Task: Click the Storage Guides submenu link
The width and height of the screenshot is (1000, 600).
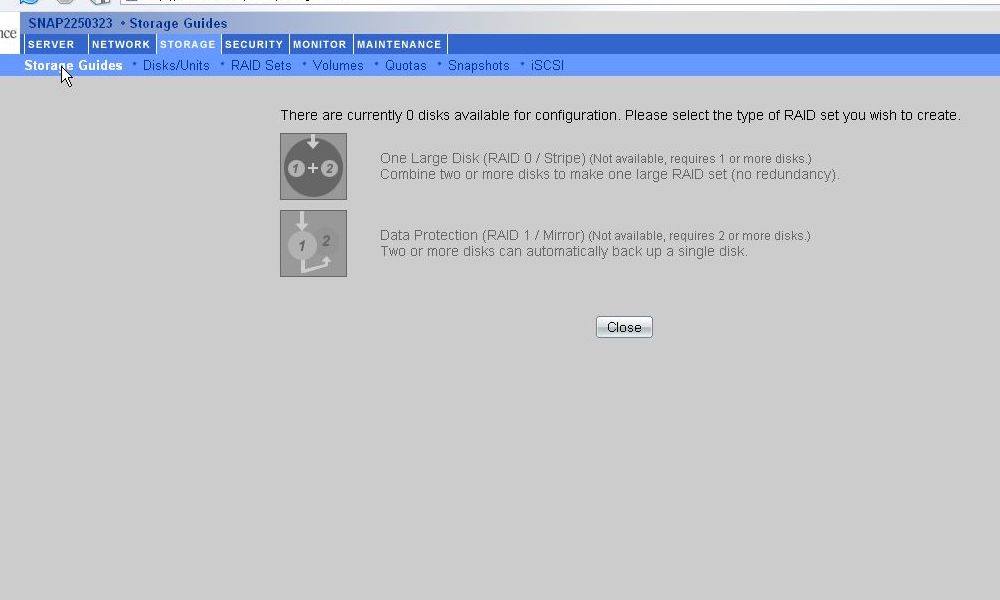Action: (73, 65)
